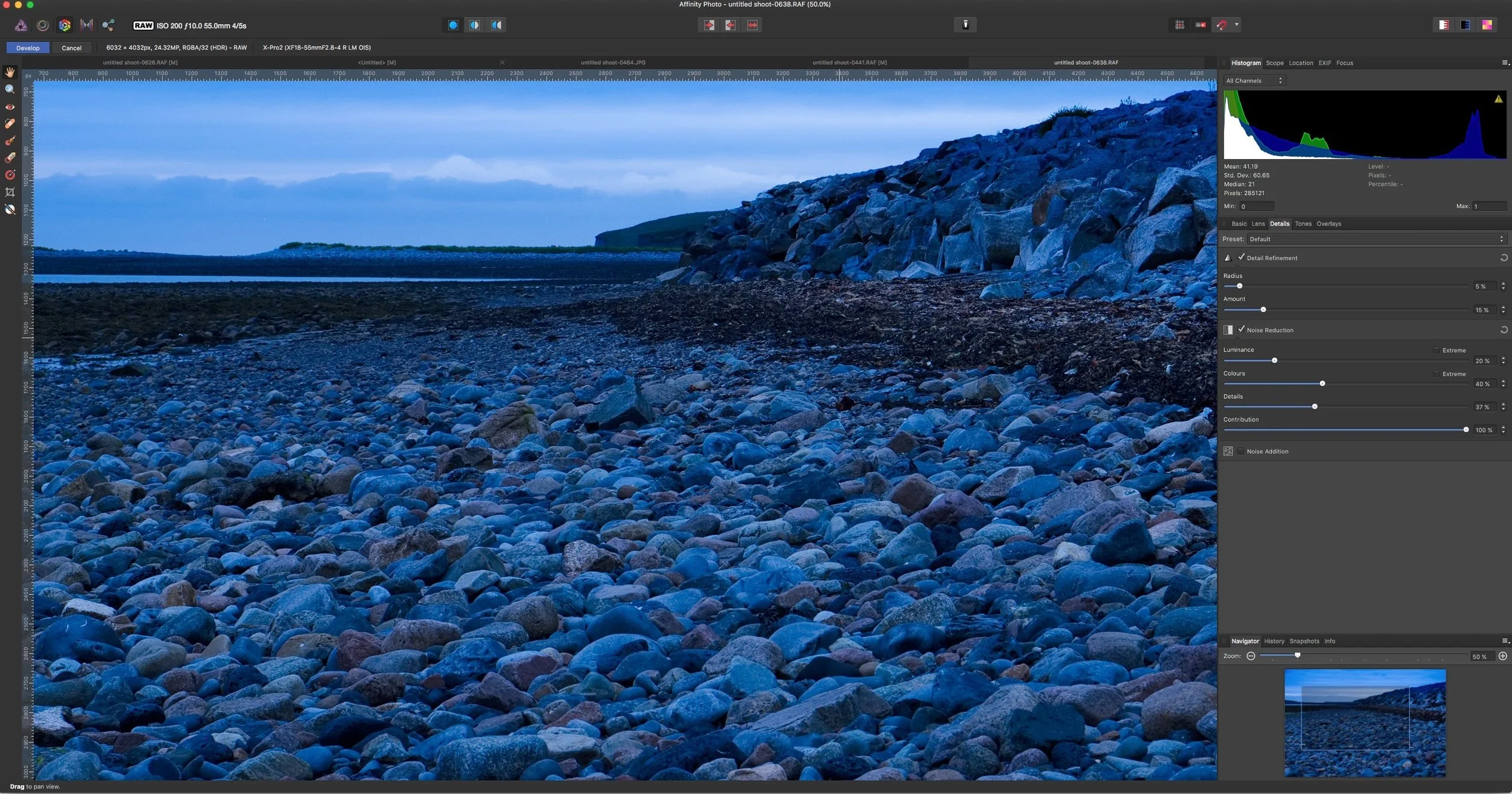
Task: Select the White Balance tool
Action: point(10,209)
